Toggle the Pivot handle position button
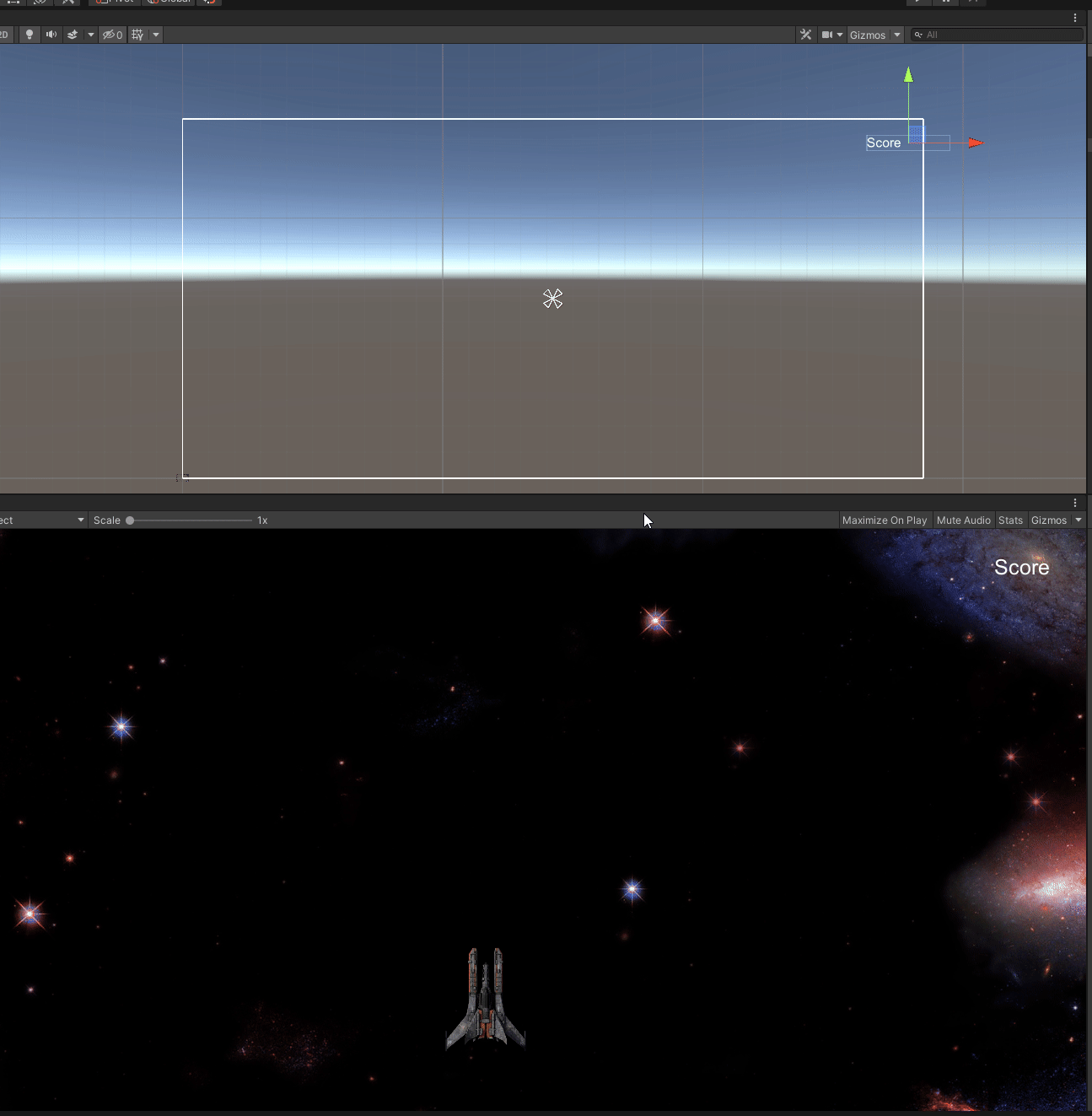1092x1116 pixels. click(x=114, y=2)
